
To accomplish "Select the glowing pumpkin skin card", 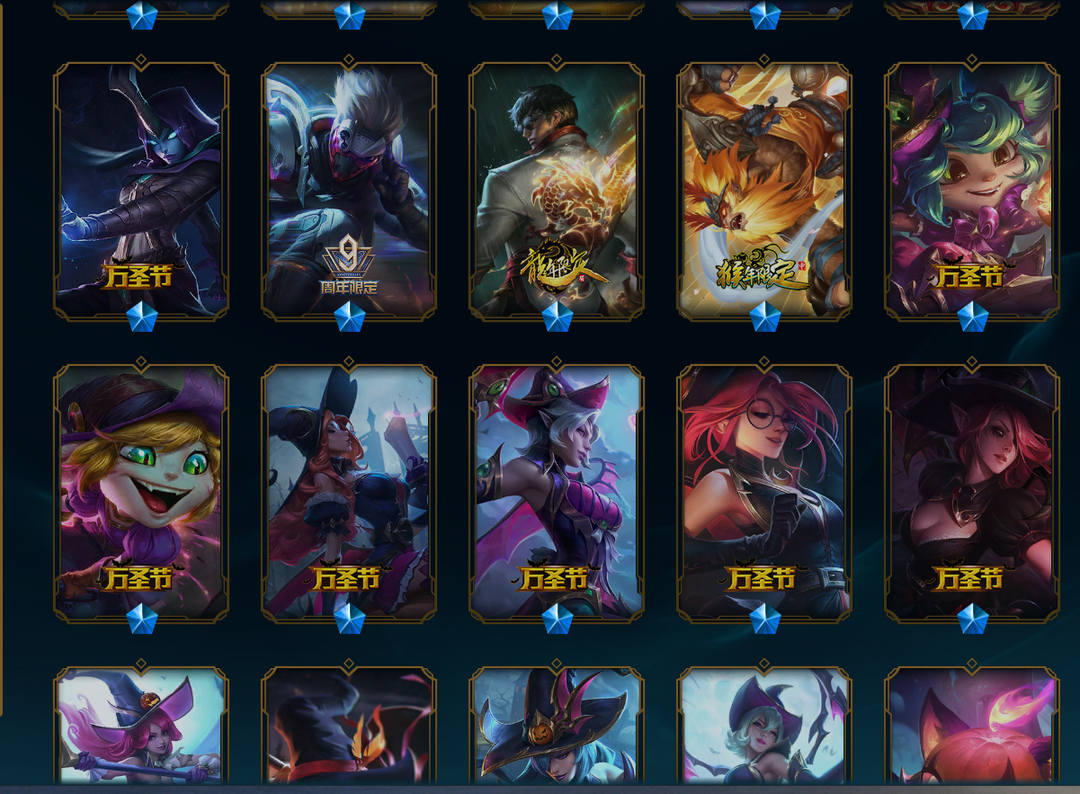I will [x=972, y=726].
